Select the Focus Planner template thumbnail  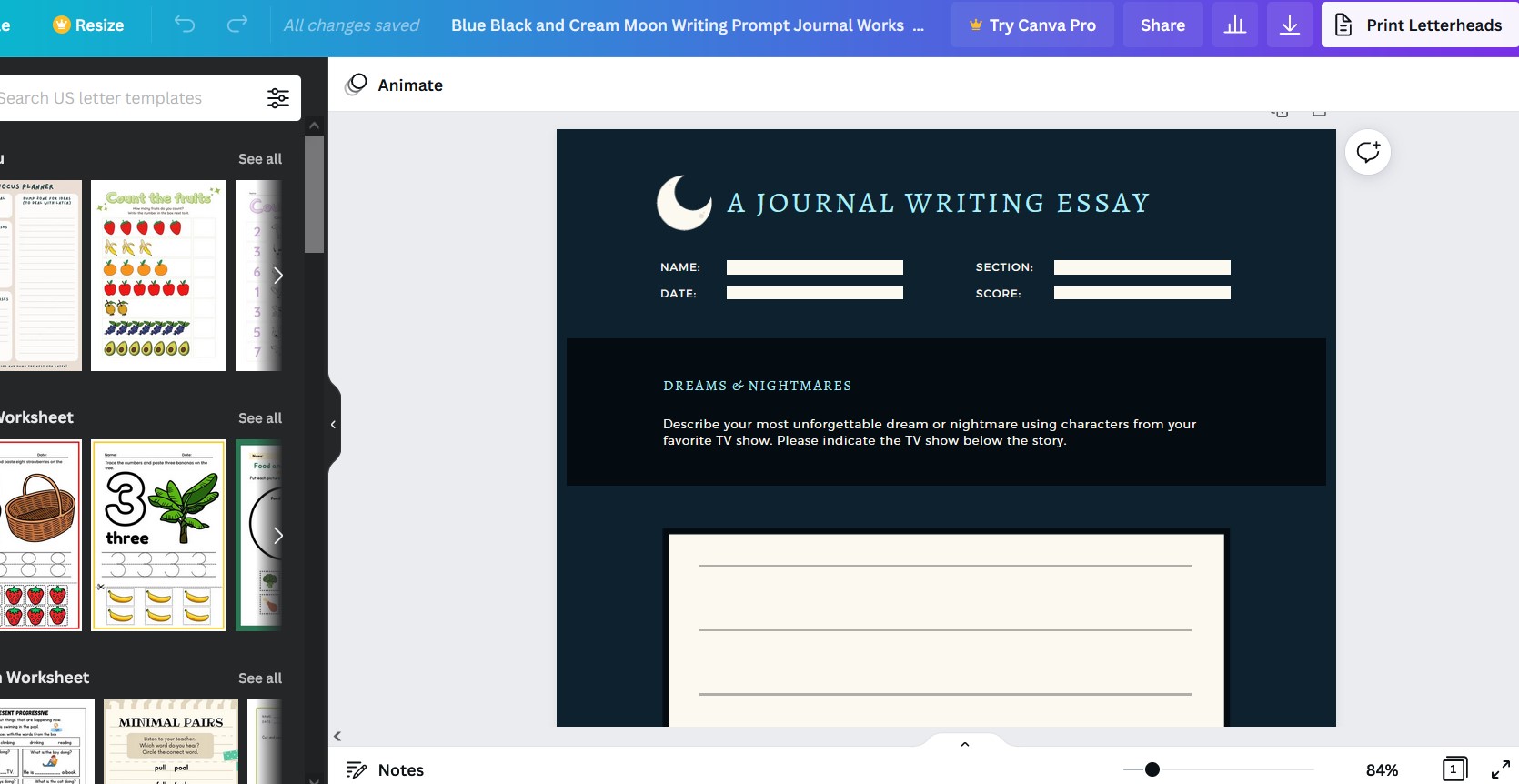41,276
